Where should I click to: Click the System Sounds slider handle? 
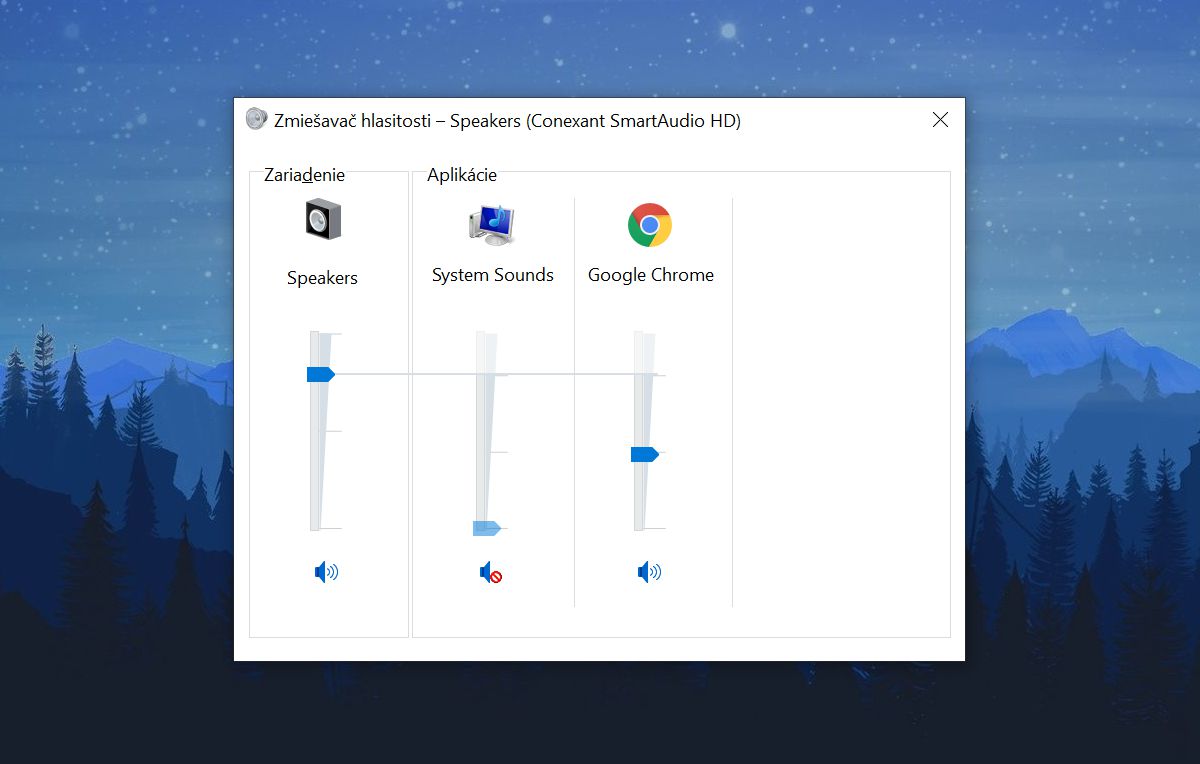486,528
